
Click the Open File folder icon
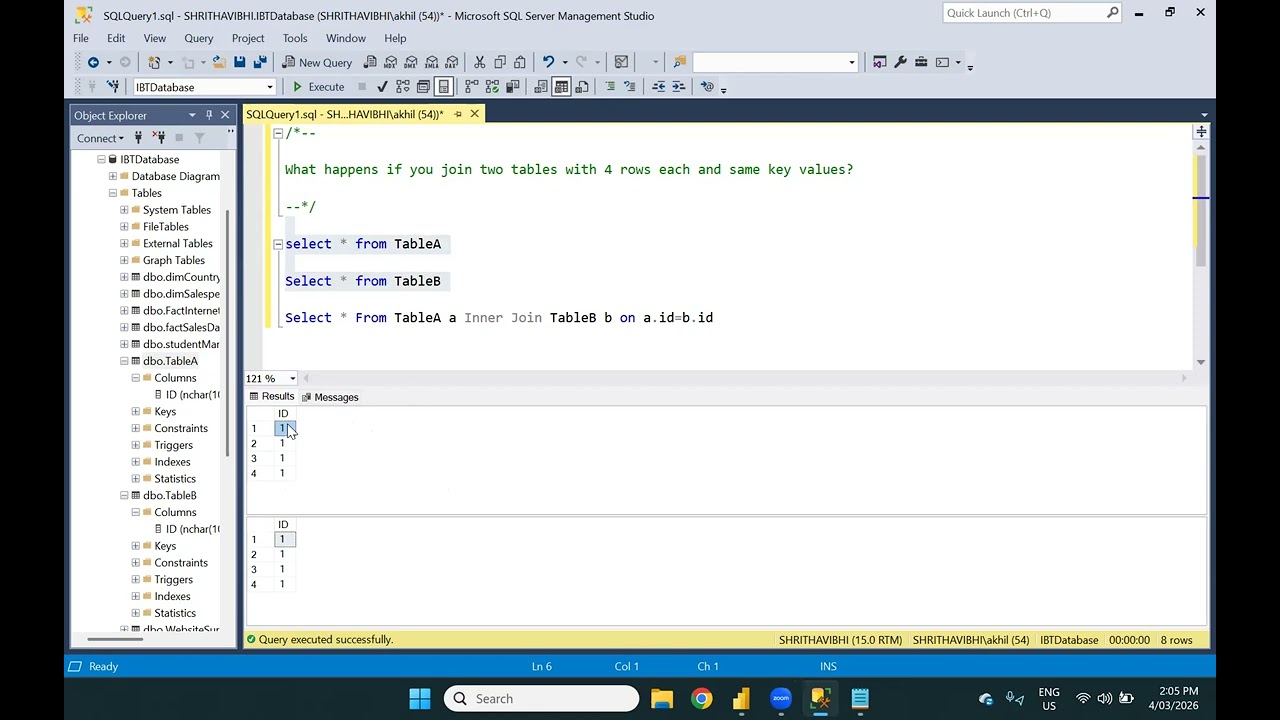(x=218, y=62)
